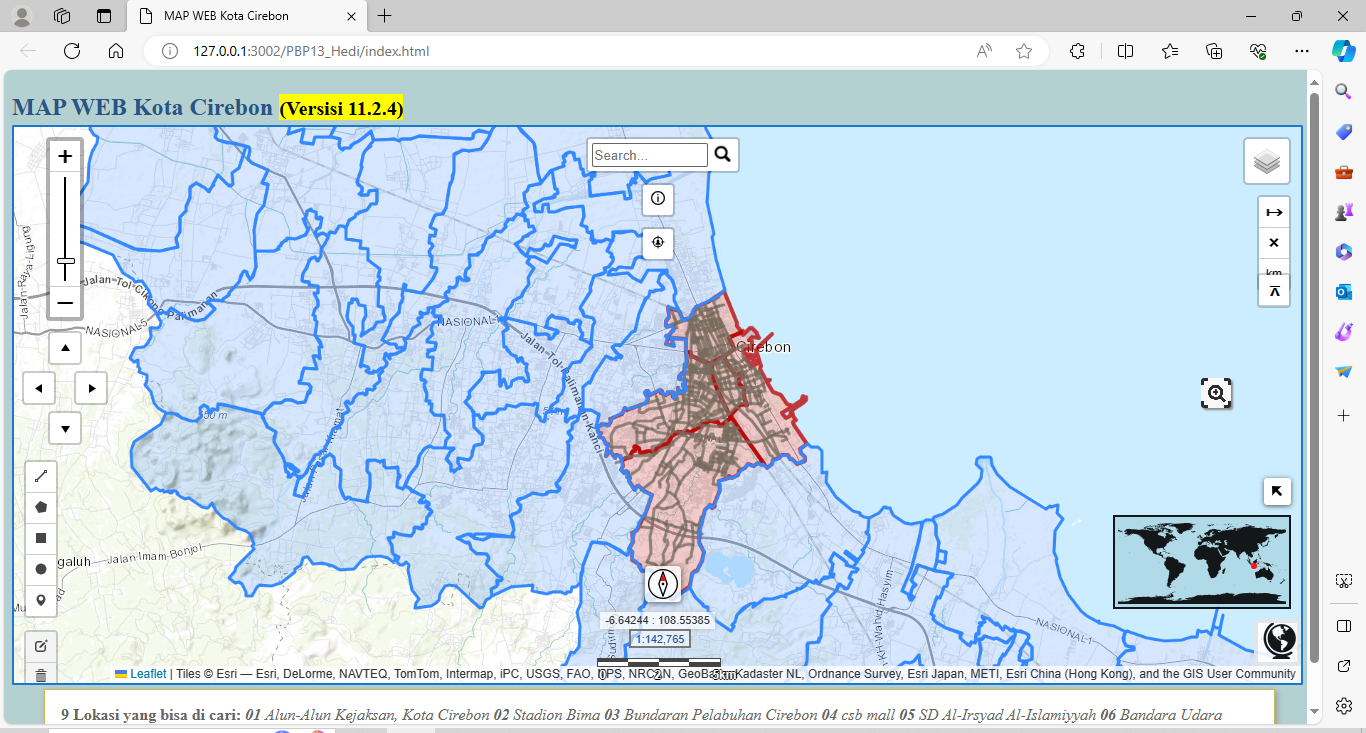
Task: Toggle the minimap with the arrow button
Action: (1277, 491)
